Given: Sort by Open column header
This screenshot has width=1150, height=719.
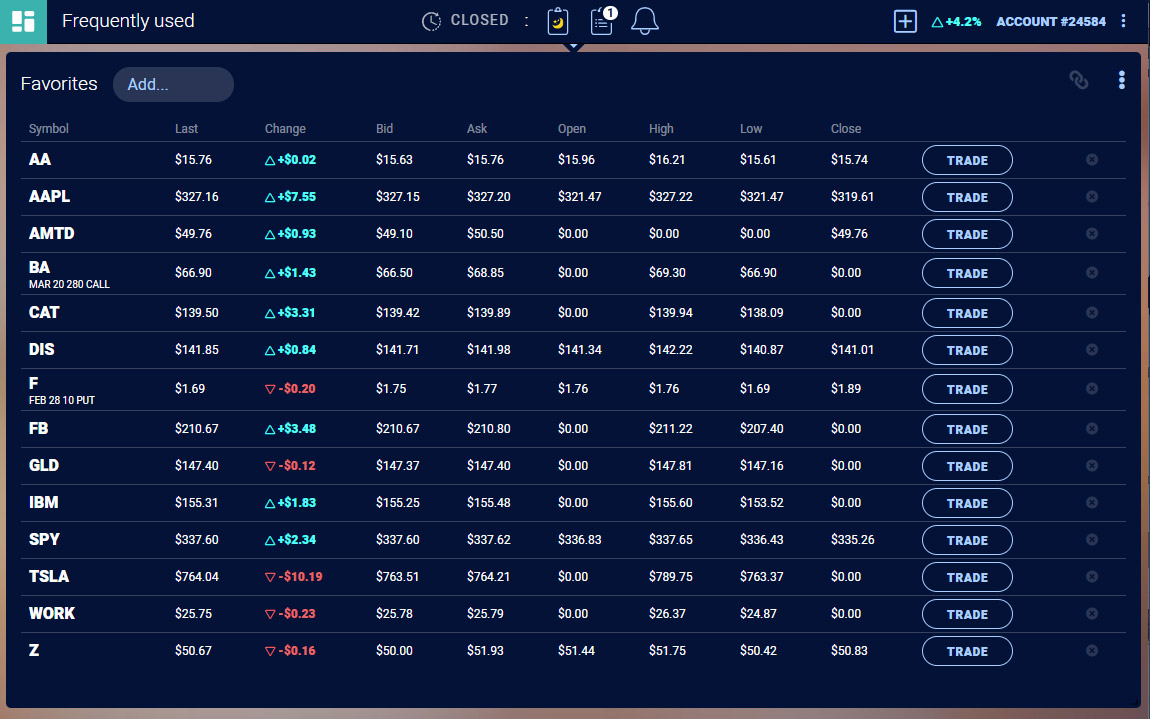Looking at the screenshot, I should tap(571, 128).
